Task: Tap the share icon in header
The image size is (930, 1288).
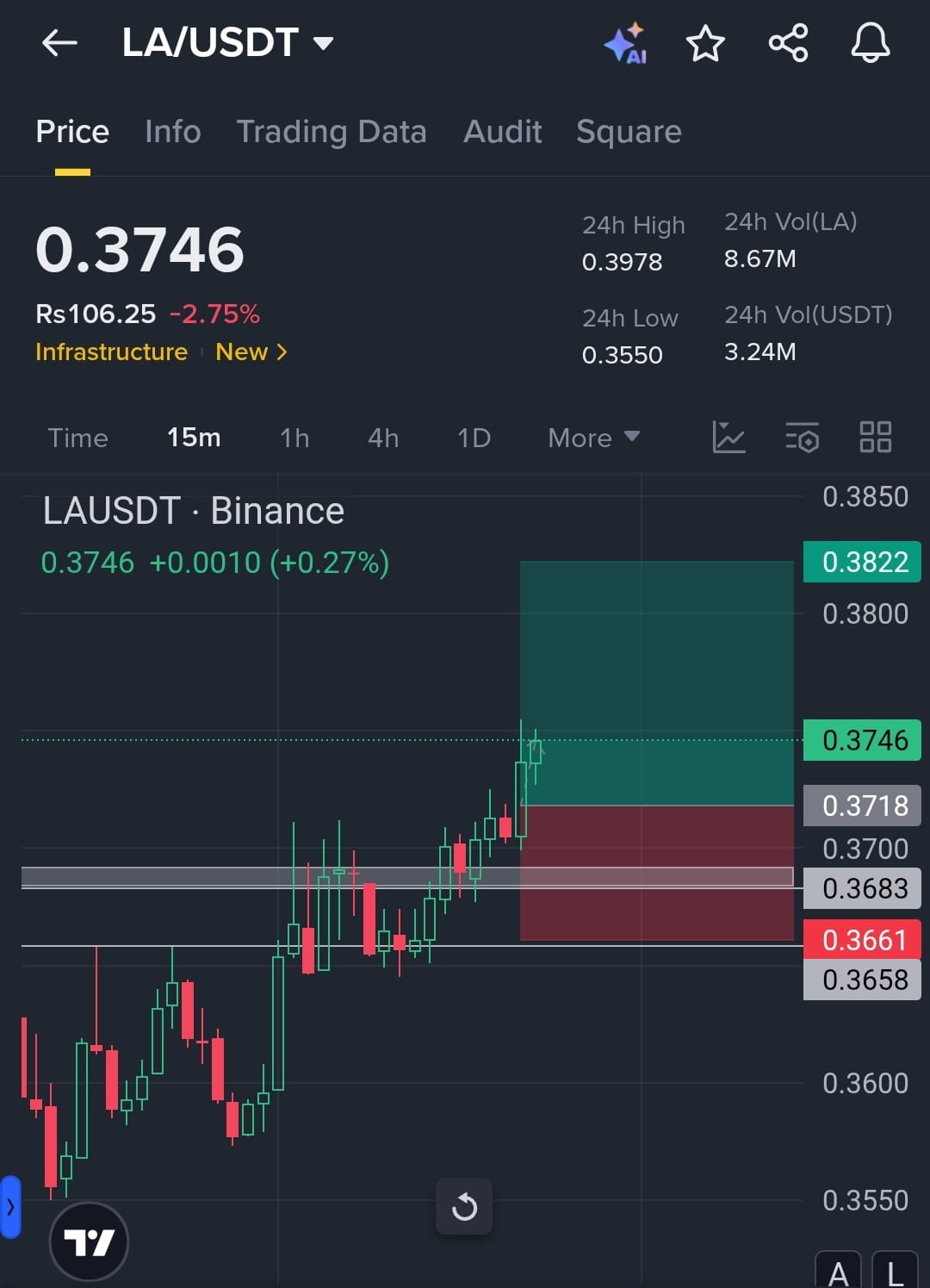Action: [788, 43]
